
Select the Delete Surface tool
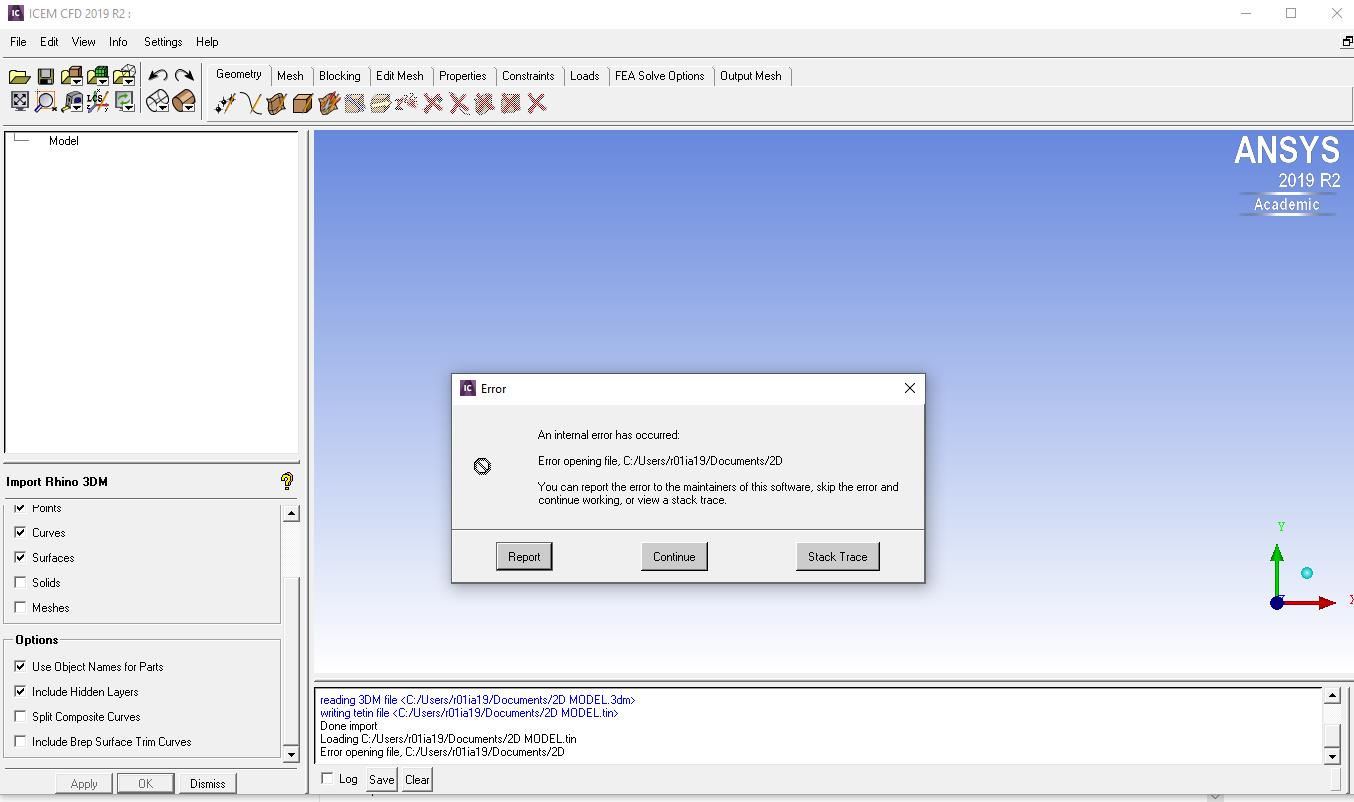click(485, 103)
